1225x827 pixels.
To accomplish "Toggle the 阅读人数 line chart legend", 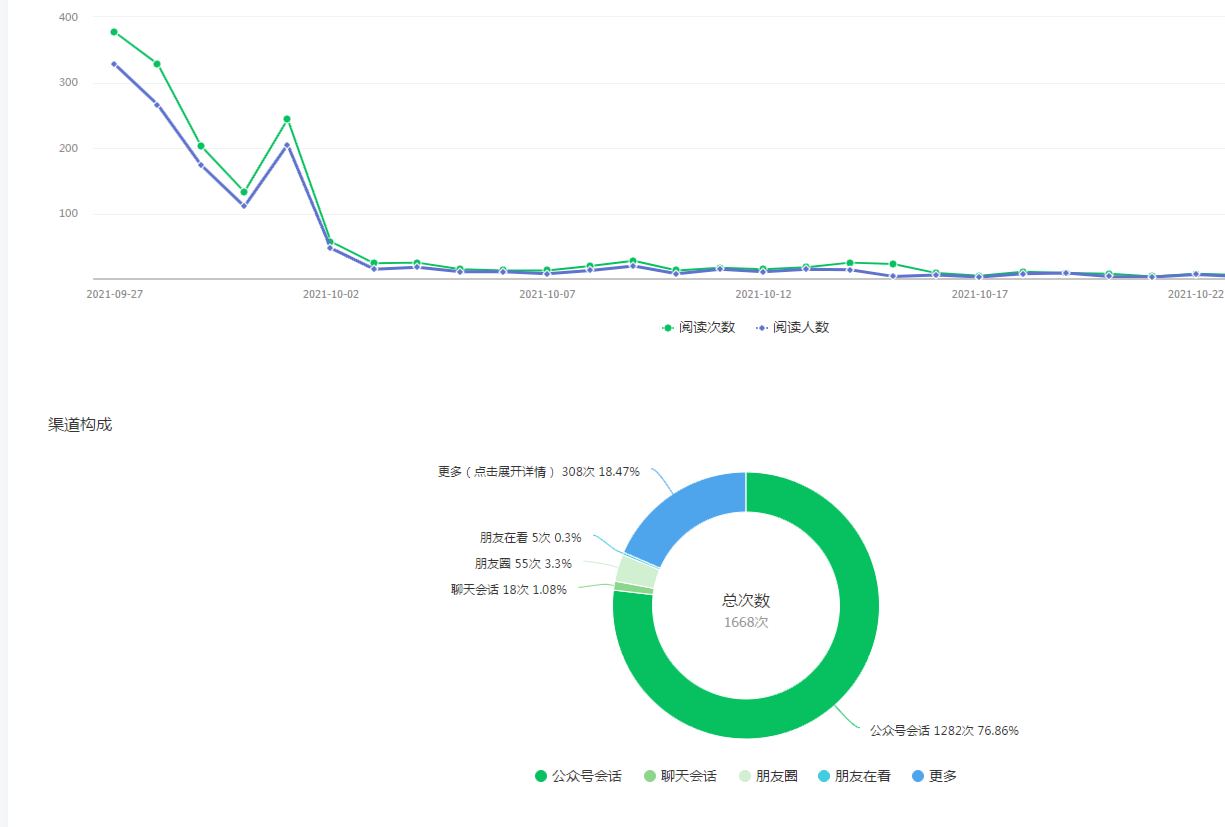I will pos(793,327).
